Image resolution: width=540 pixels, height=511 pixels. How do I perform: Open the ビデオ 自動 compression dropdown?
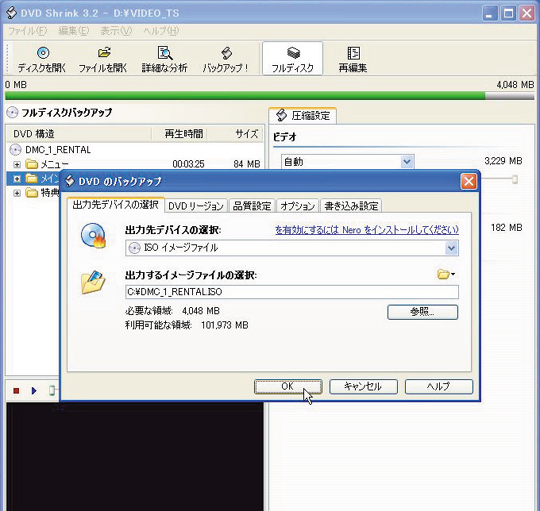point(407,161)
